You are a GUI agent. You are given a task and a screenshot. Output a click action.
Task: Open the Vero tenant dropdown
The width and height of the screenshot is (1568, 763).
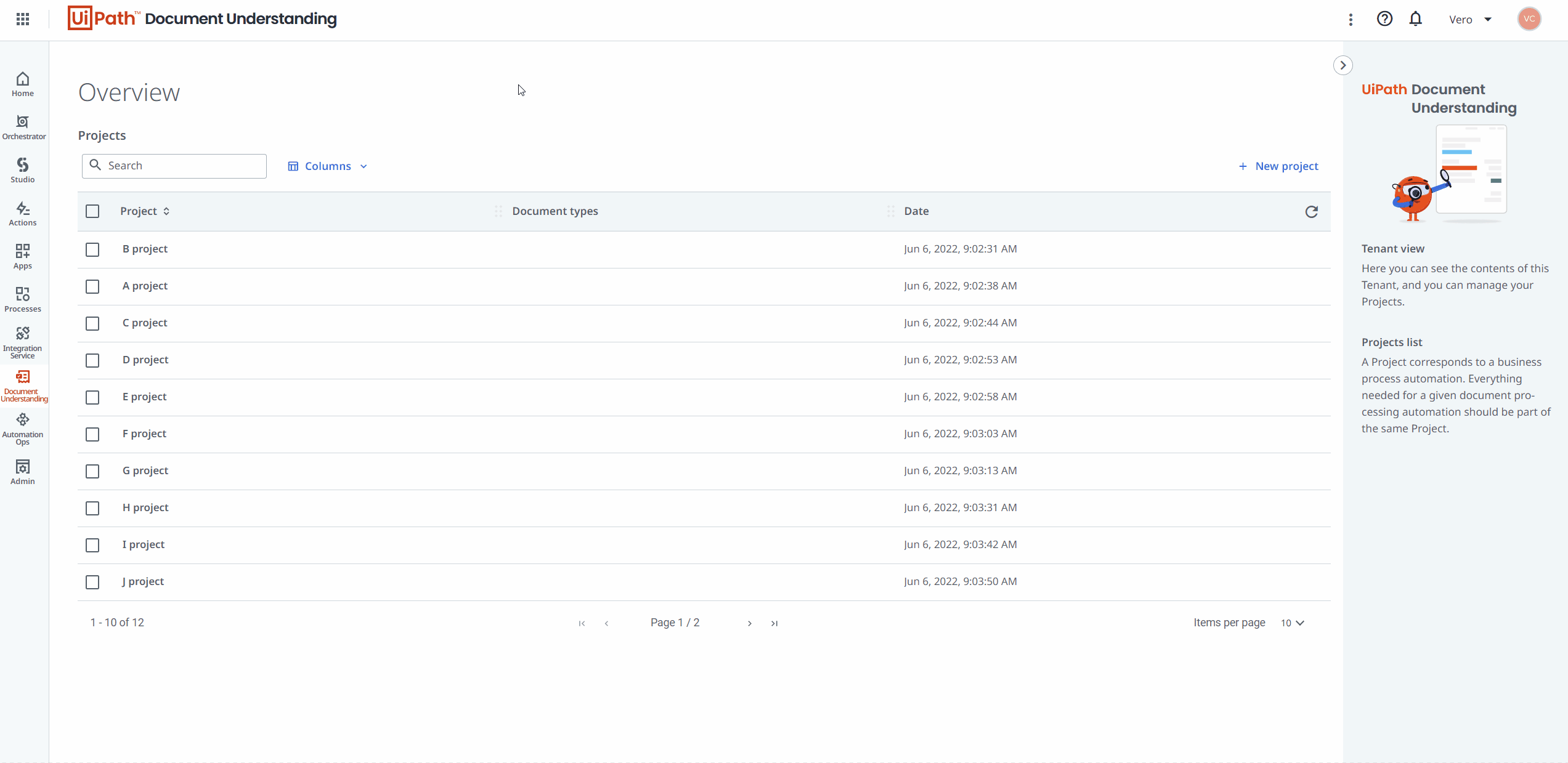pyautogui.click(x=1470, y=20)
